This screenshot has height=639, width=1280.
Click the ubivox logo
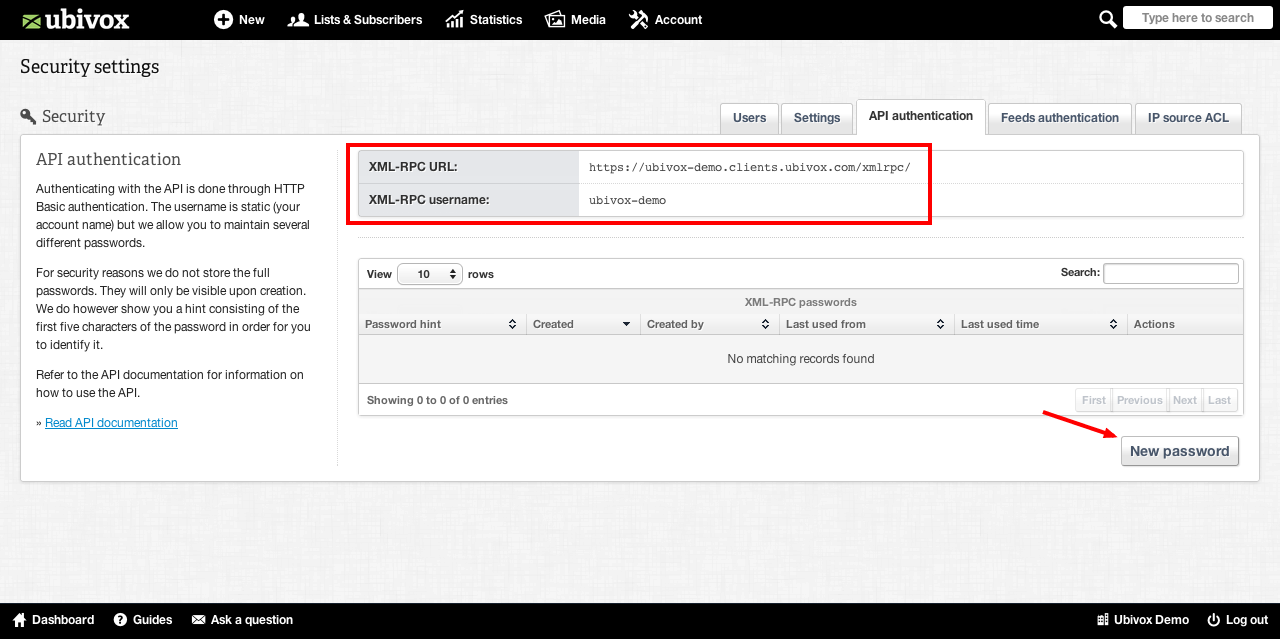coord(75,19)
